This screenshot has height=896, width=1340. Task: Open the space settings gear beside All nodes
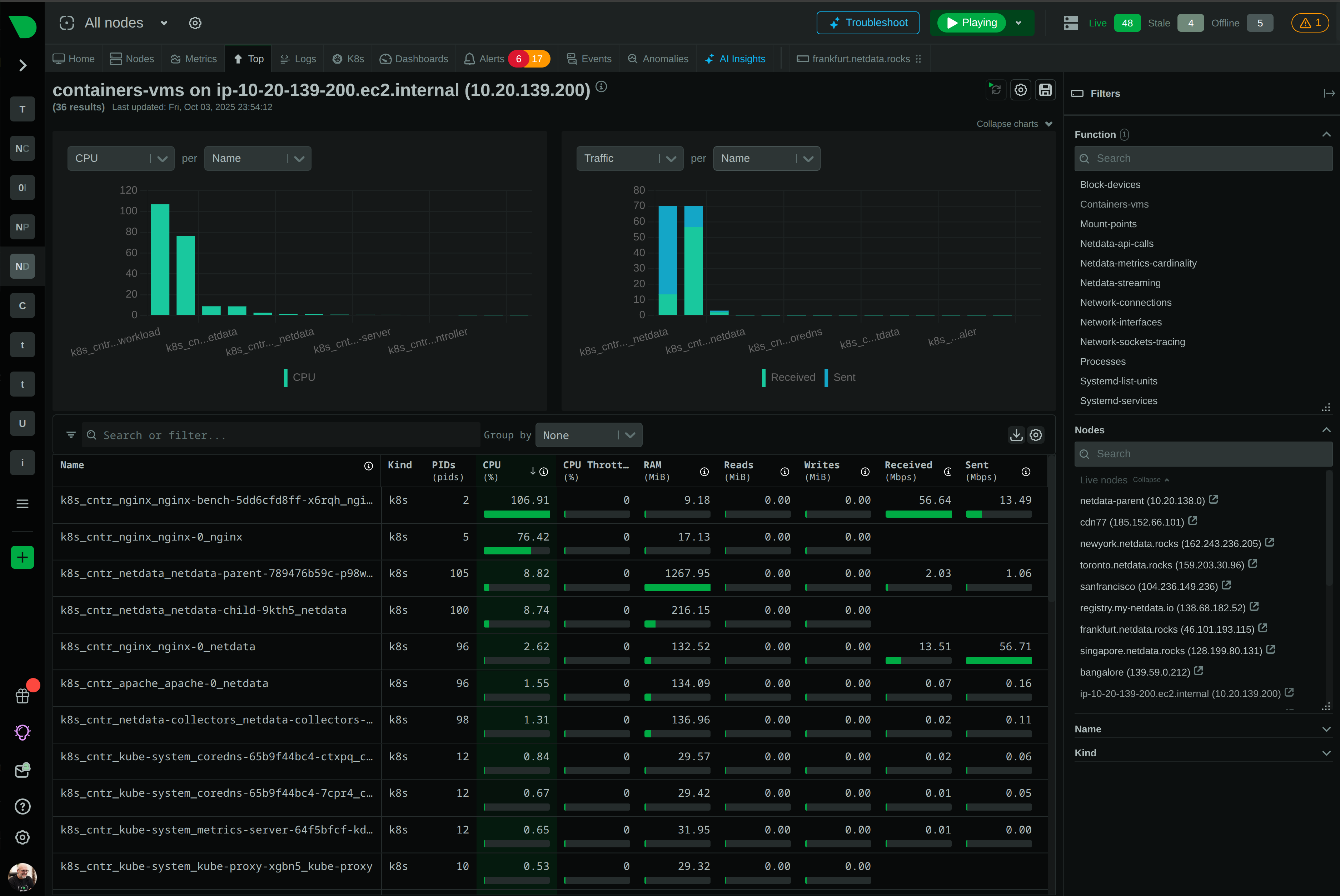(x=195, y=23)
